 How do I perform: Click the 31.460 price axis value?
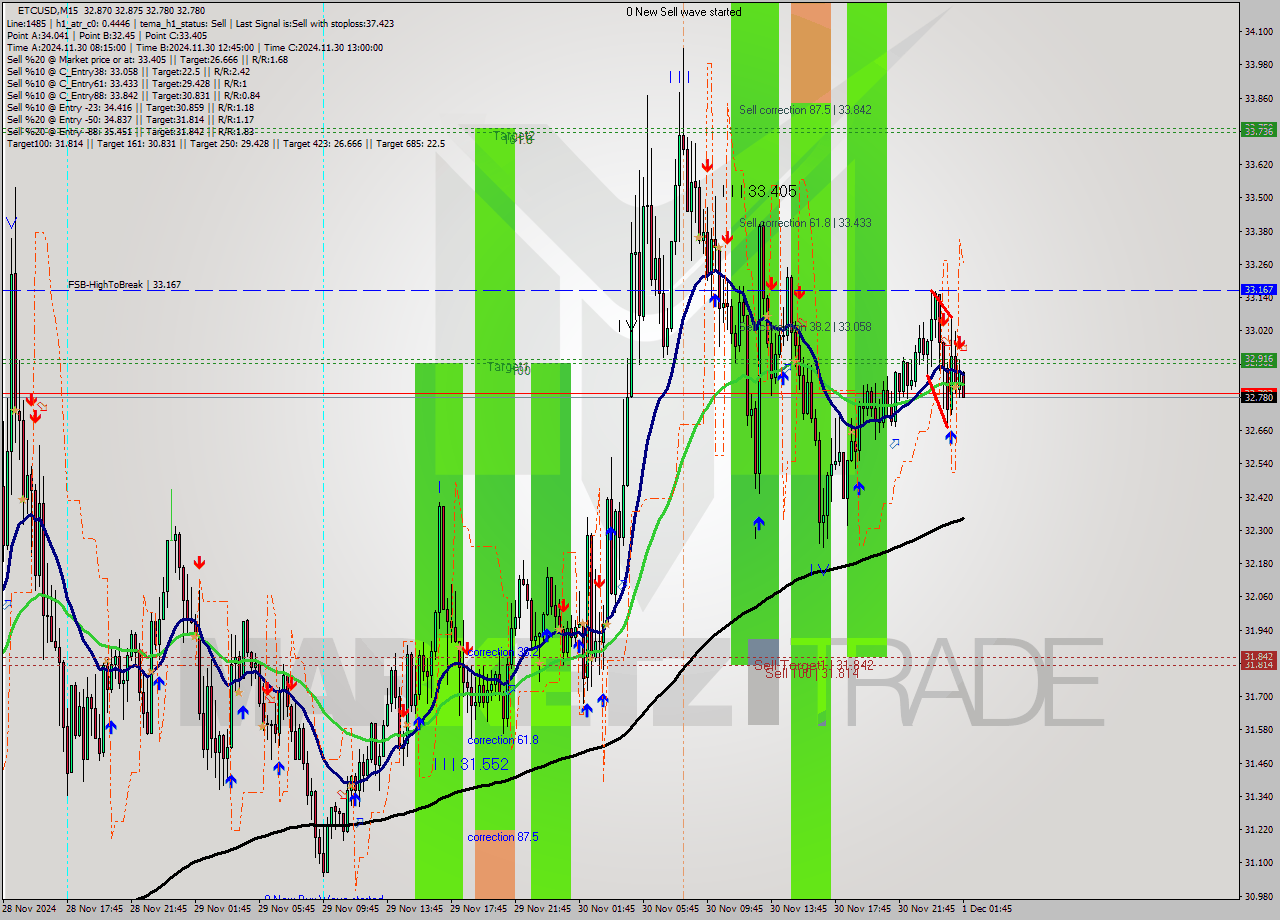pos(1258,763)
